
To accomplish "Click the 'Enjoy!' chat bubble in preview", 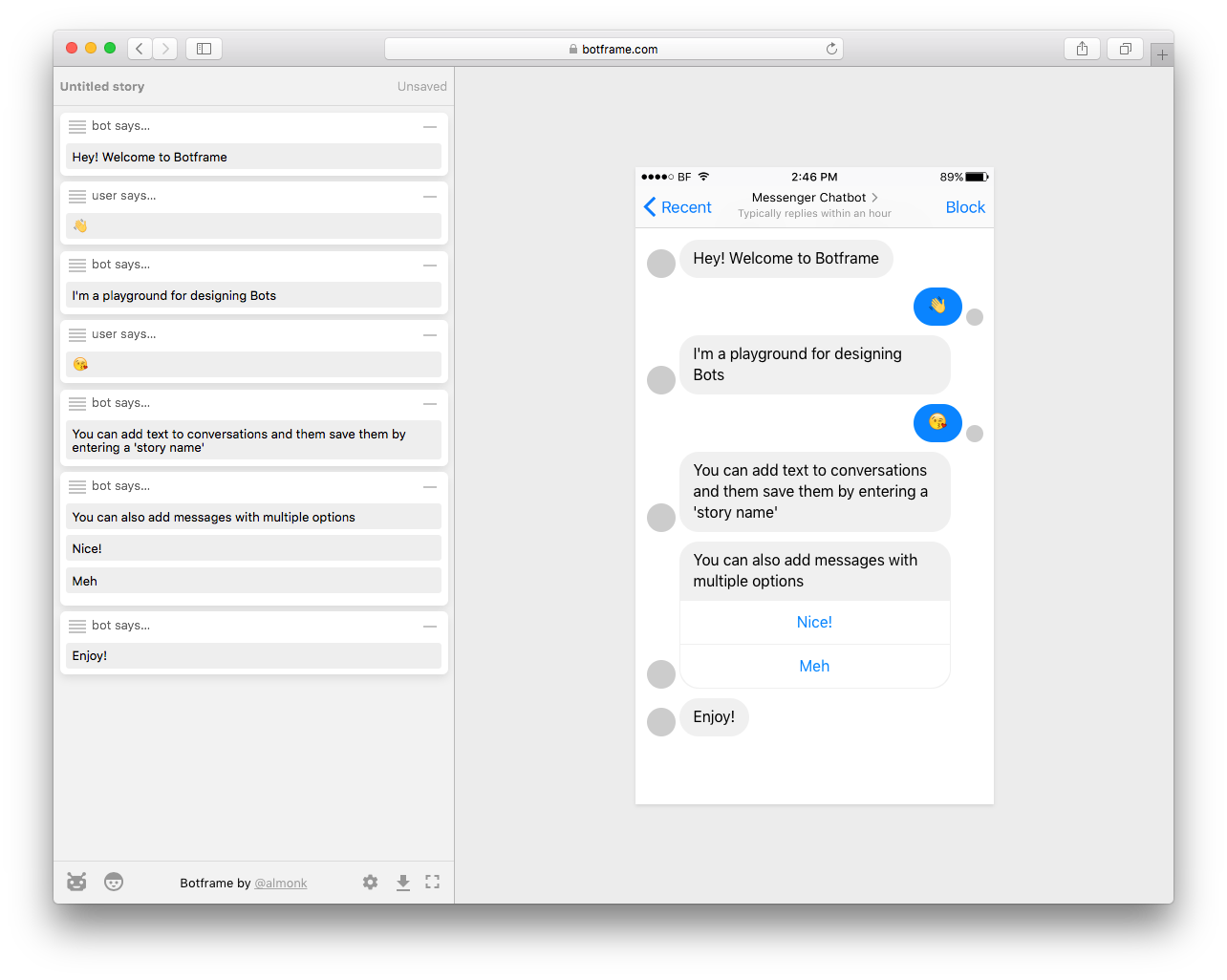I will 714,717.
